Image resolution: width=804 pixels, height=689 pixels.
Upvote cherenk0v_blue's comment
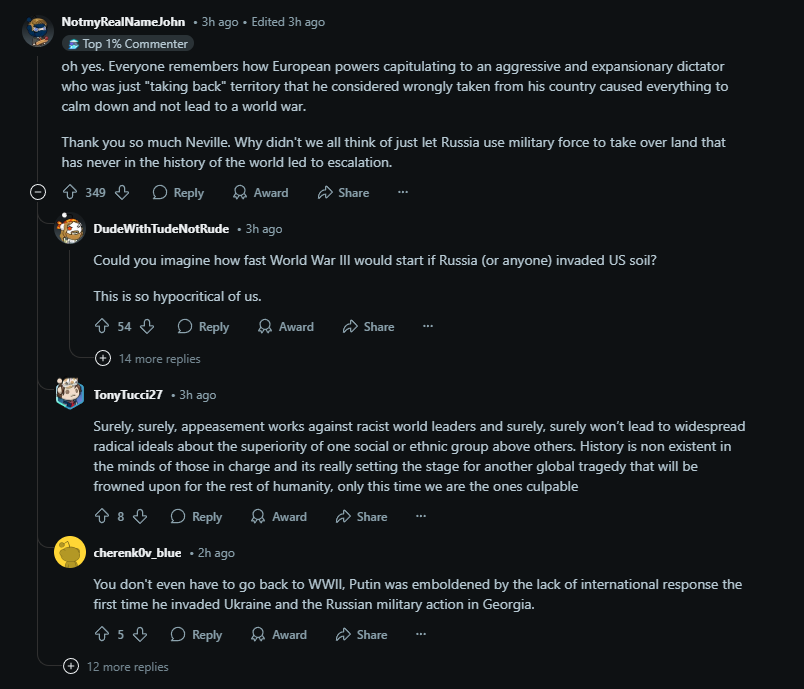[102, 634]
